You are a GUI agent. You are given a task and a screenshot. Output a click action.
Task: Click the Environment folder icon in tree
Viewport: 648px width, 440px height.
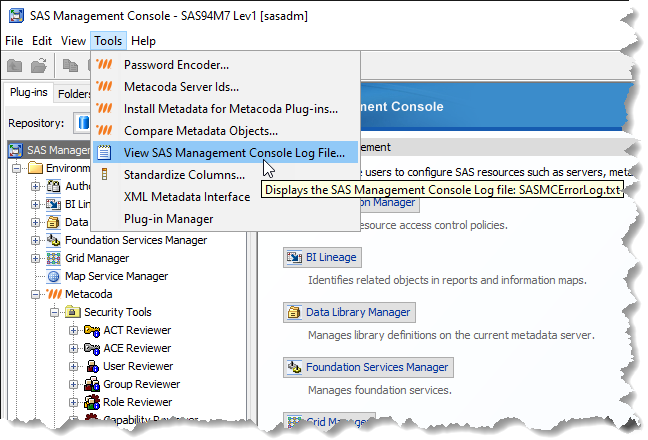(x=36, y=168)
